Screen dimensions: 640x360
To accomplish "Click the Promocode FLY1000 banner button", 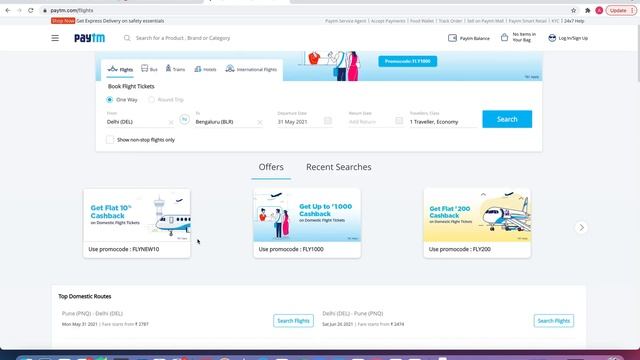I will click(x=407, y=61).
